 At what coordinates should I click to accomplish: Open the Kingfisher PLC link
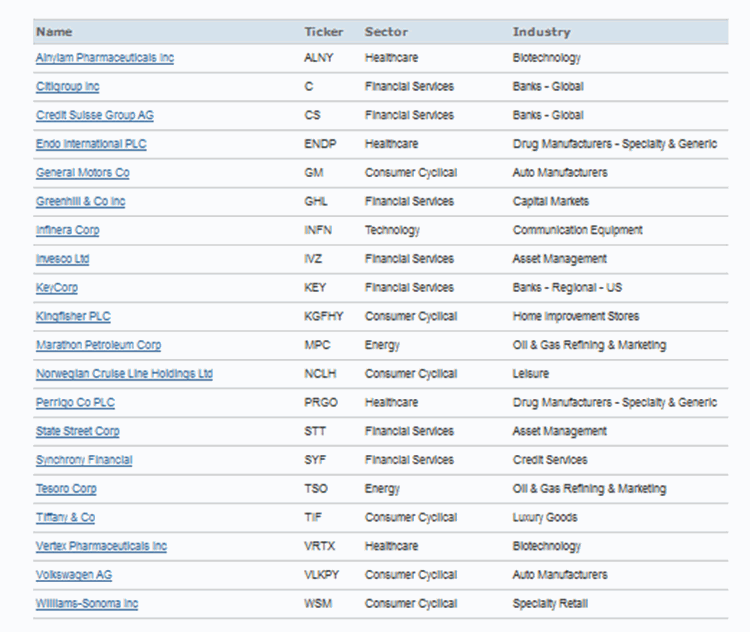[x=73, y=316]
